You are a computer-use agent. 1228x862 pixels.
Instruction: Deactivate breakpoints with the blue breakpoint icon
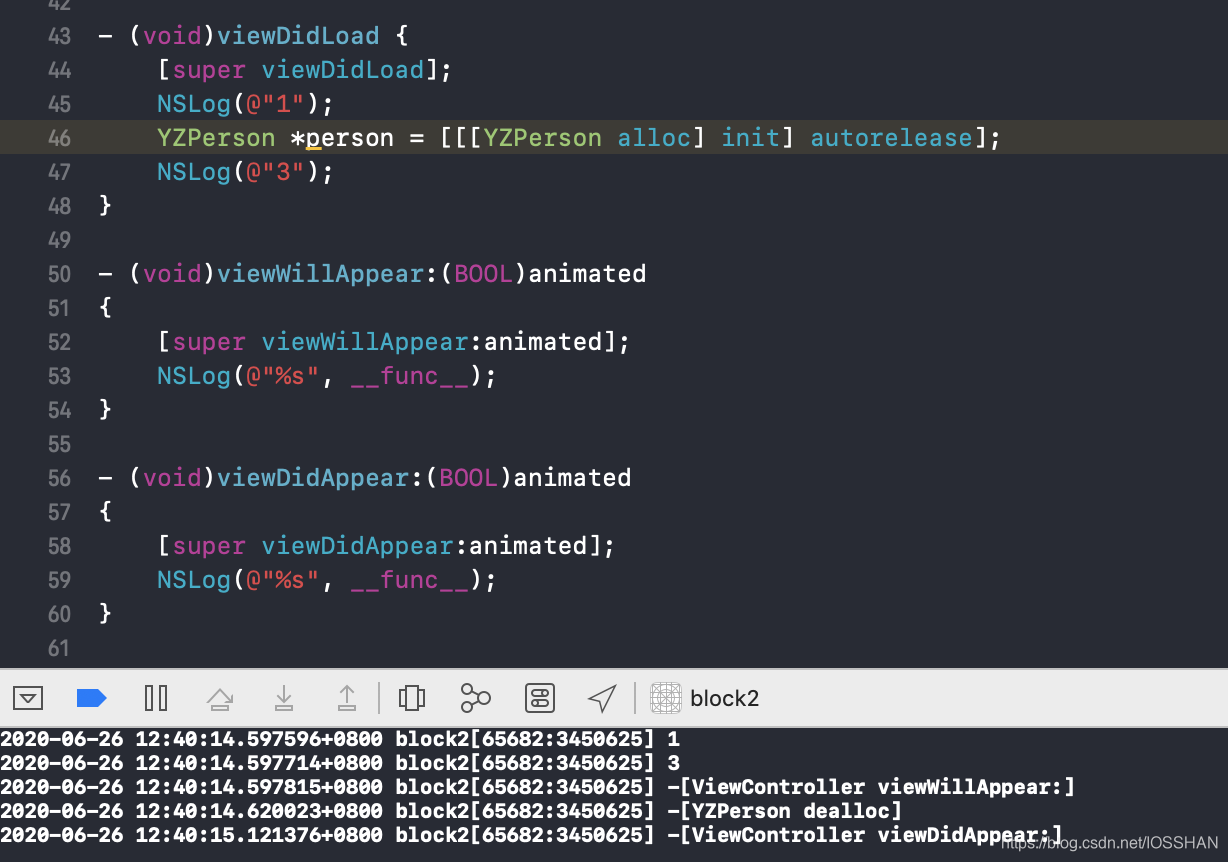[92, 698]
